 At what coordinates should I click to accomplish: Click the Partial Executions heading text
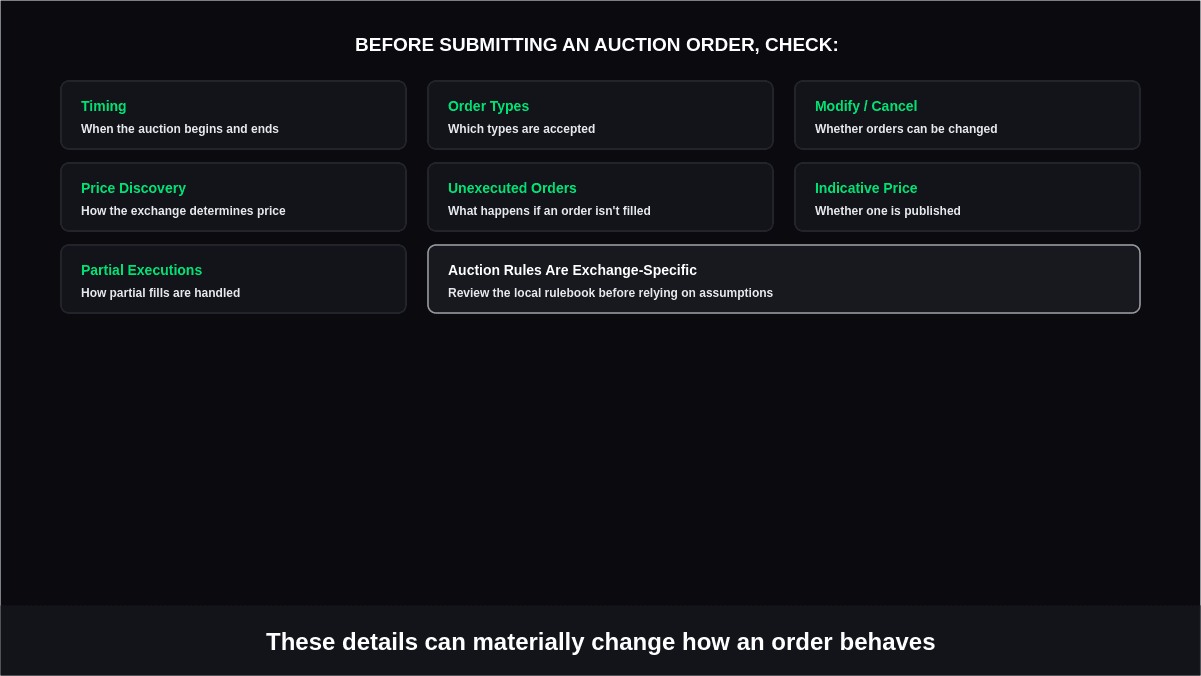click(141, 270)
